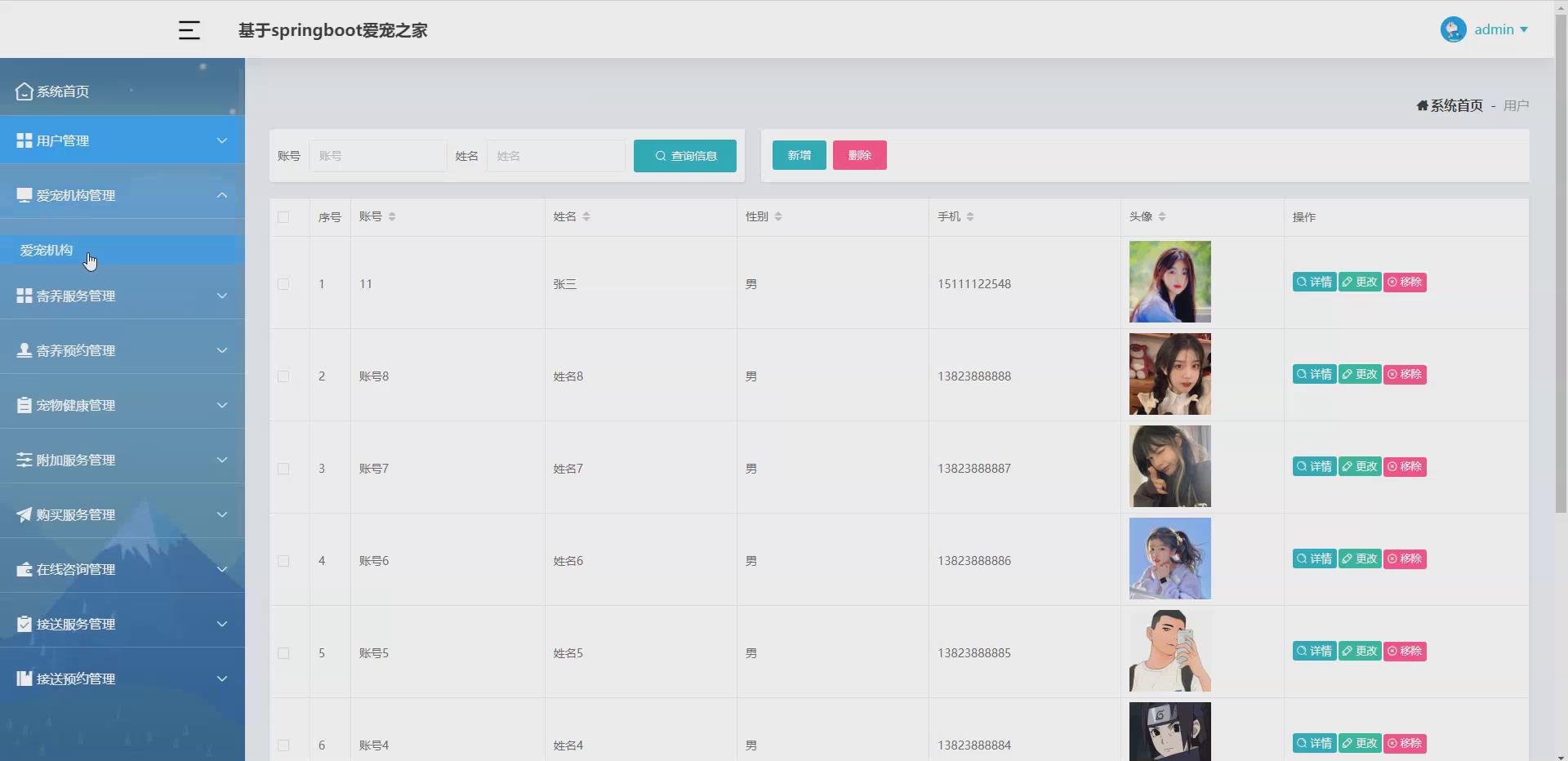Sort by 姓名 column arrows
The image size is (1568, 761).
tap(586, 216)
